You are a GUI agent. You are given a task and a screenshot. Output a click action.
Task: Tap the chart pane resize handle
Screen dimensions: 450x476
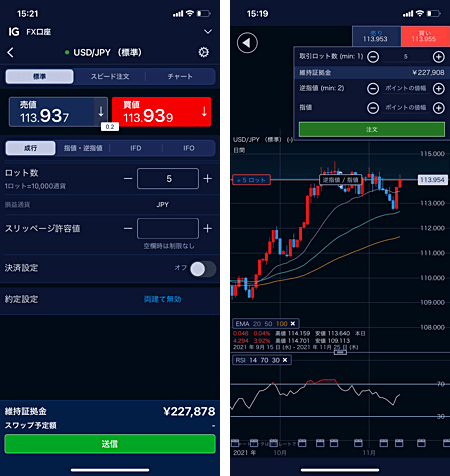tap(340, 352)
